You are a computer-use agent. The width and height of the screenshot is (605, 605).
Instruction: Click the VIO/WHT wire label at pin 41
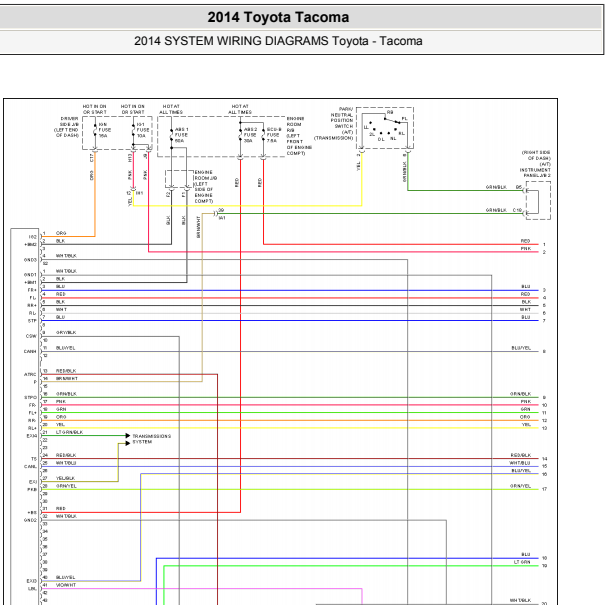[x=65, y=585]
